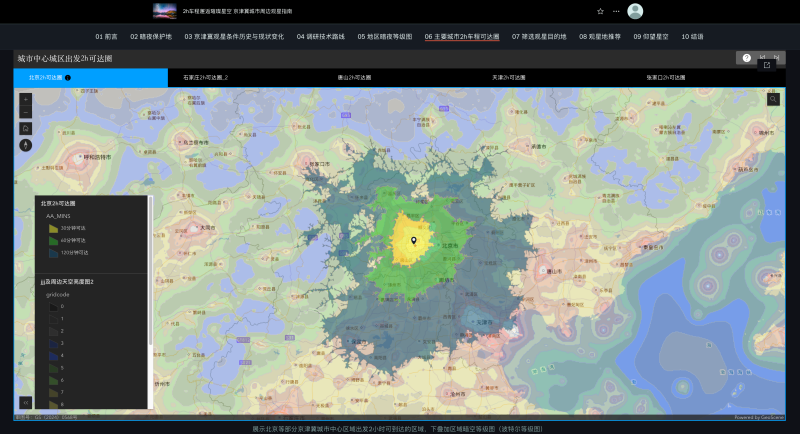The height and width of the screenshot is (434, 800).
Task: Click gridcode 5 legend swatch
Action: pos(54,368)
